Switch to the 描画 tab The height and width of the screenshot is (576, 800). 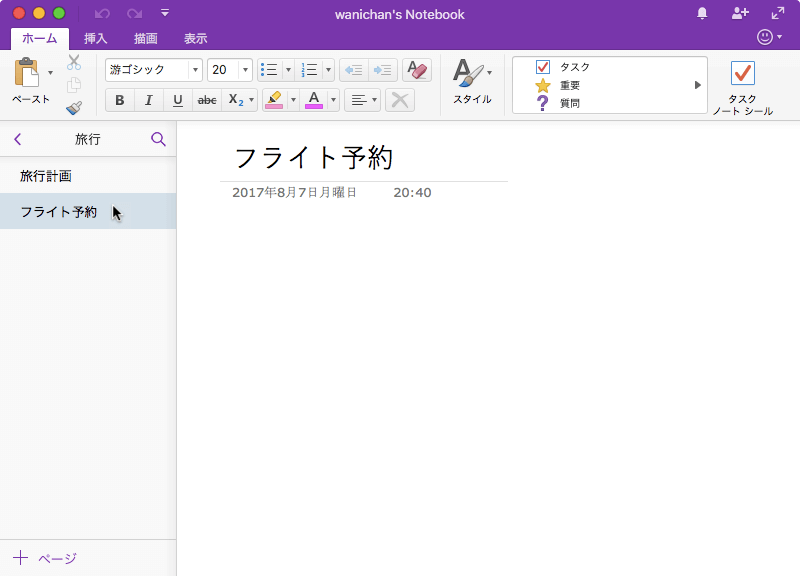[145, 38]
